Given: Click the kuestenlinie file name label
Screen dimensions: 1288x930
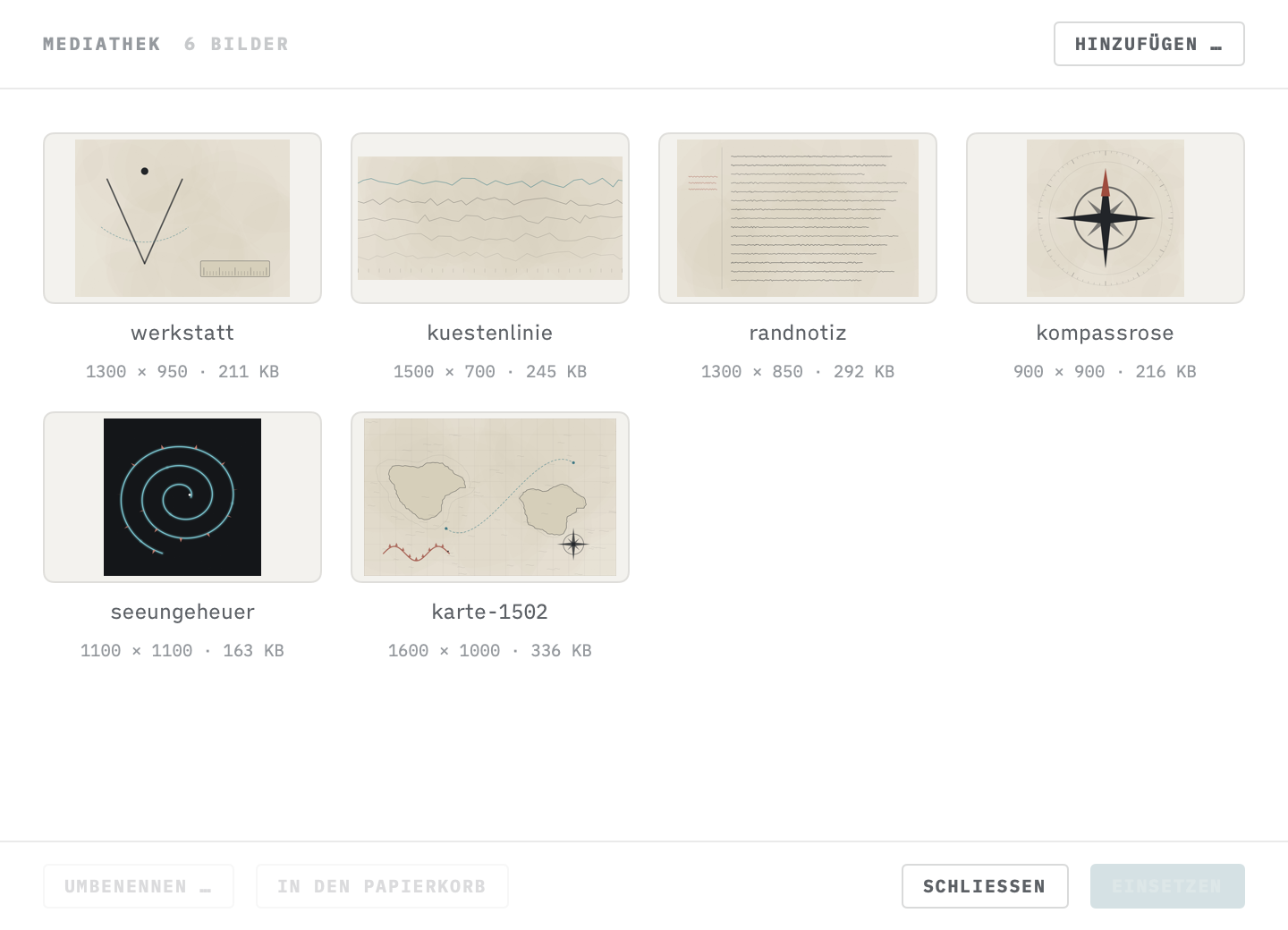Looking at the screenshot, I should 490,333.
